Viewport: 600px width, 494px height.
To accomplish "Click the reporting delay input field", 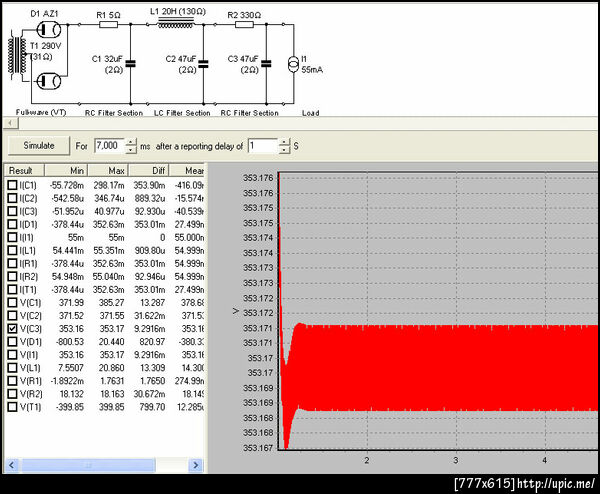I will pos(263,146).
